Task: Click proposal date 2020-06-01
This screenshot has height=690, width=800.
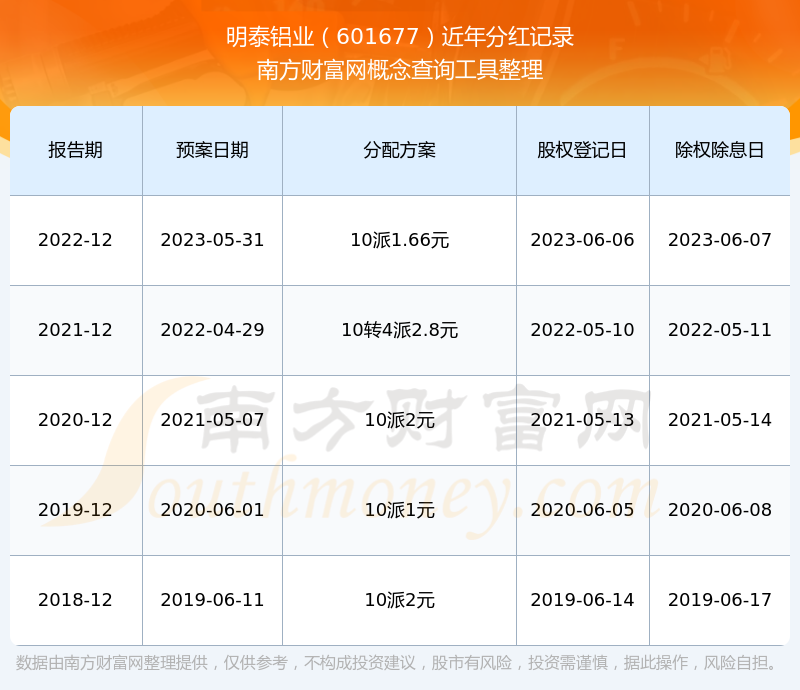Action: tap(212, 510)
